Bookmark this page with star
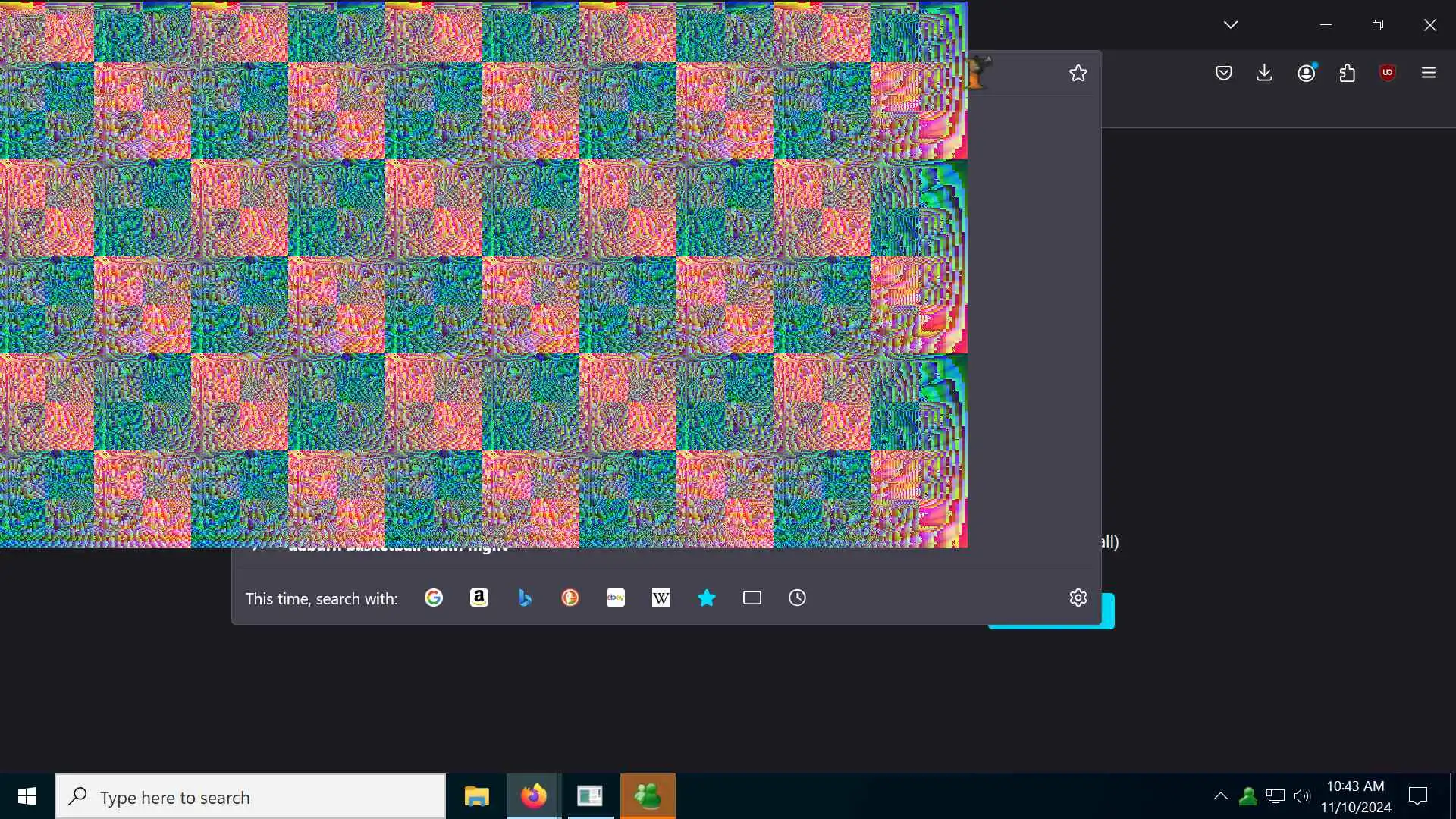 pyautogui.click(x=1078, y=74)
